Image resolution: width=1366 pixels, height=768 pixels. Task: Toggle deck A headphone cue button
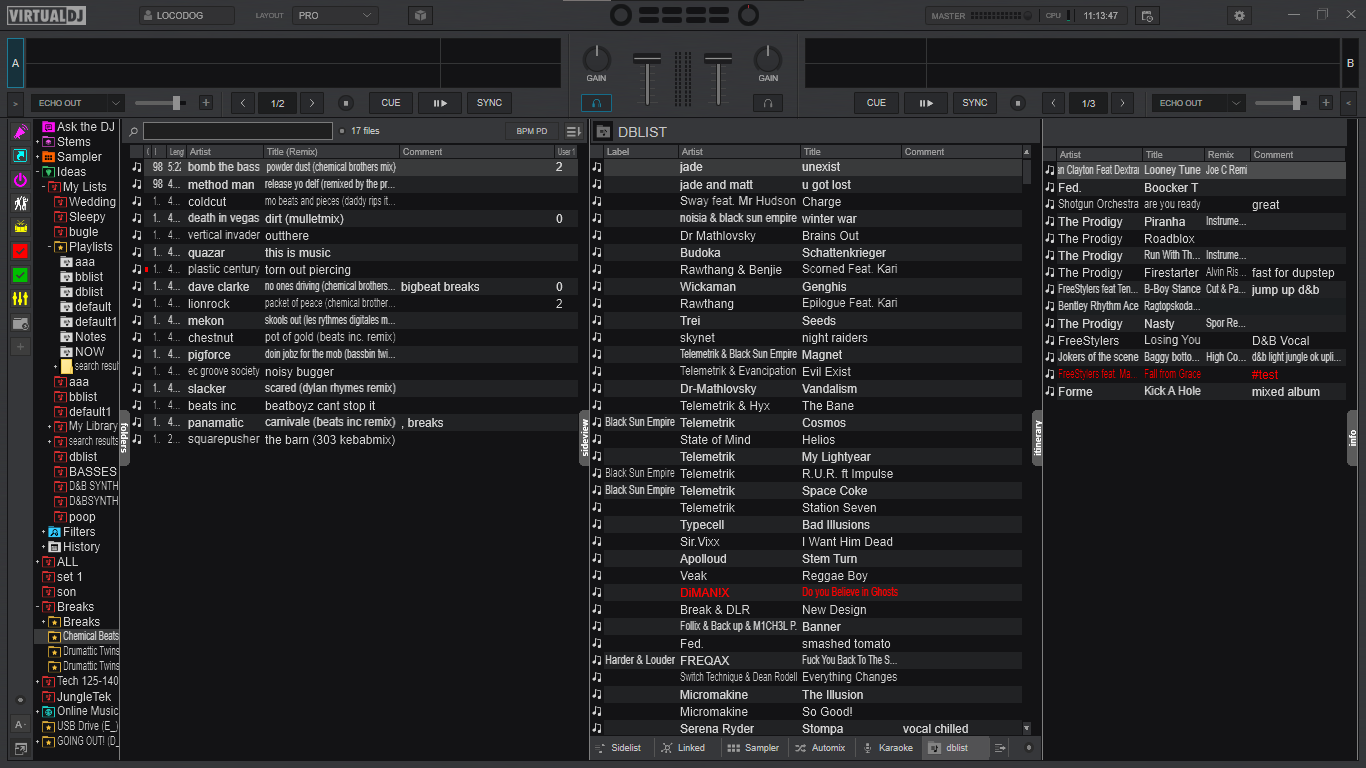point(596,103)
